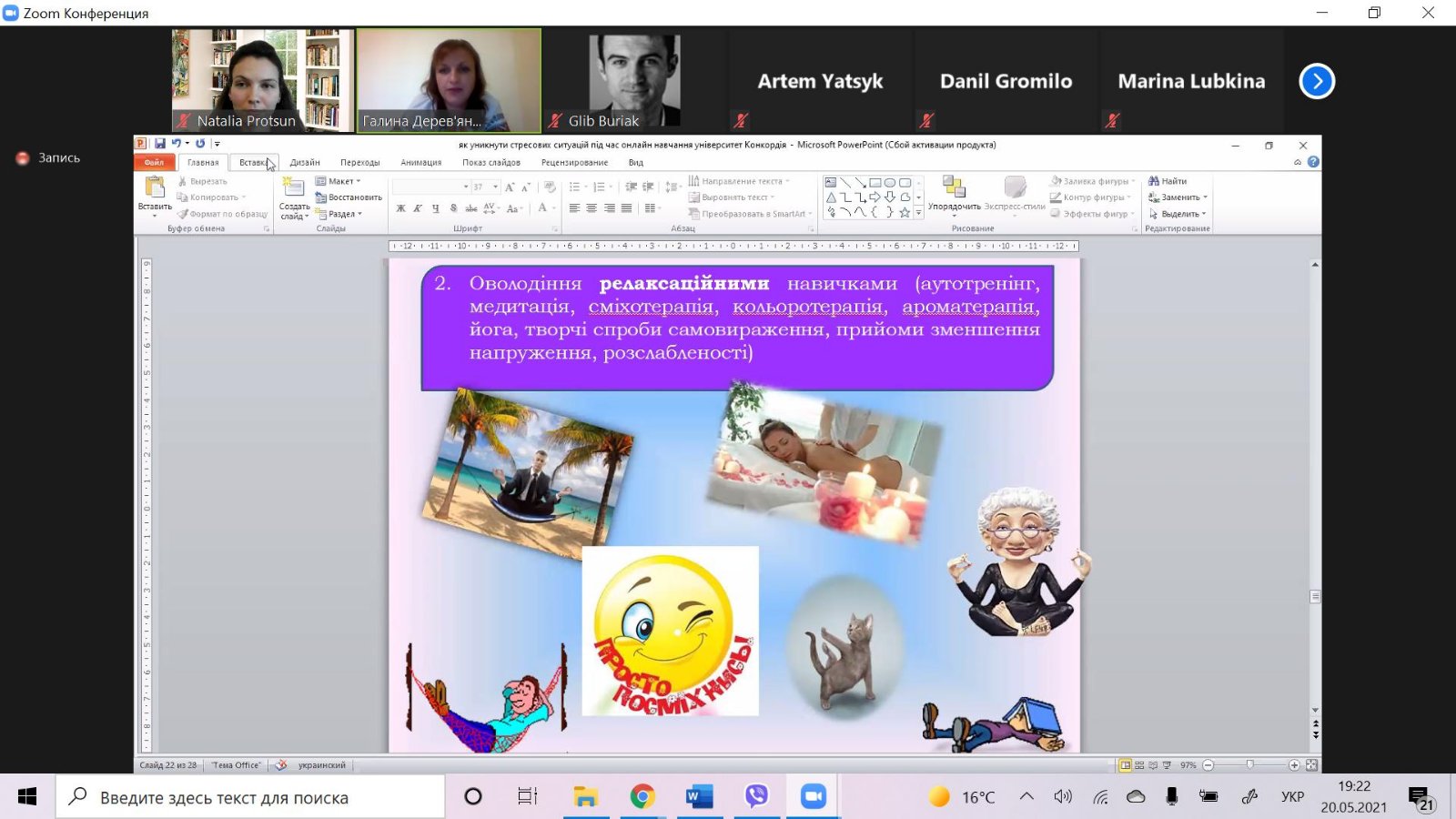Start slideshow view from status bar

(1167, 765)
